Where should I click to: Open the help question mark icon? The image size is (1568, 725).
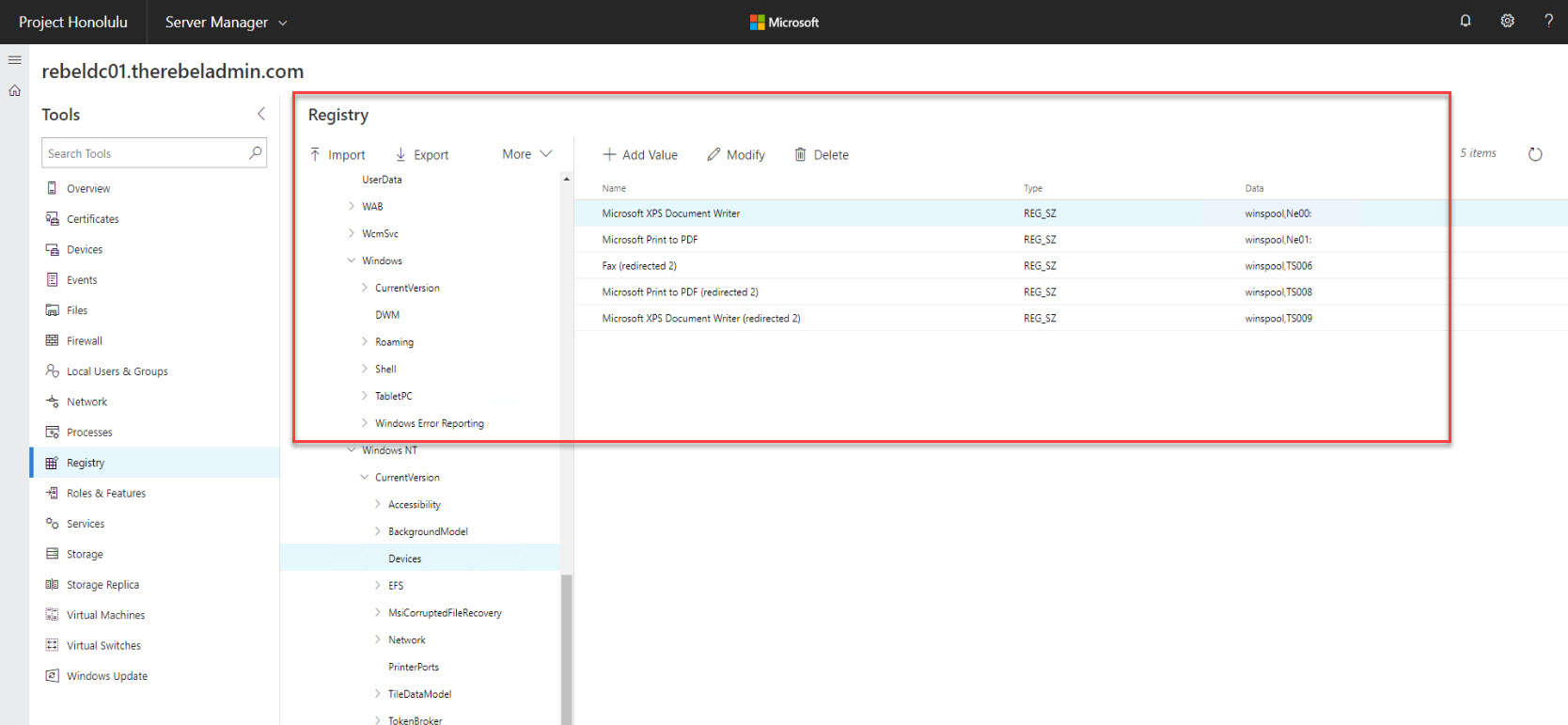click(x=1548, y=21)
